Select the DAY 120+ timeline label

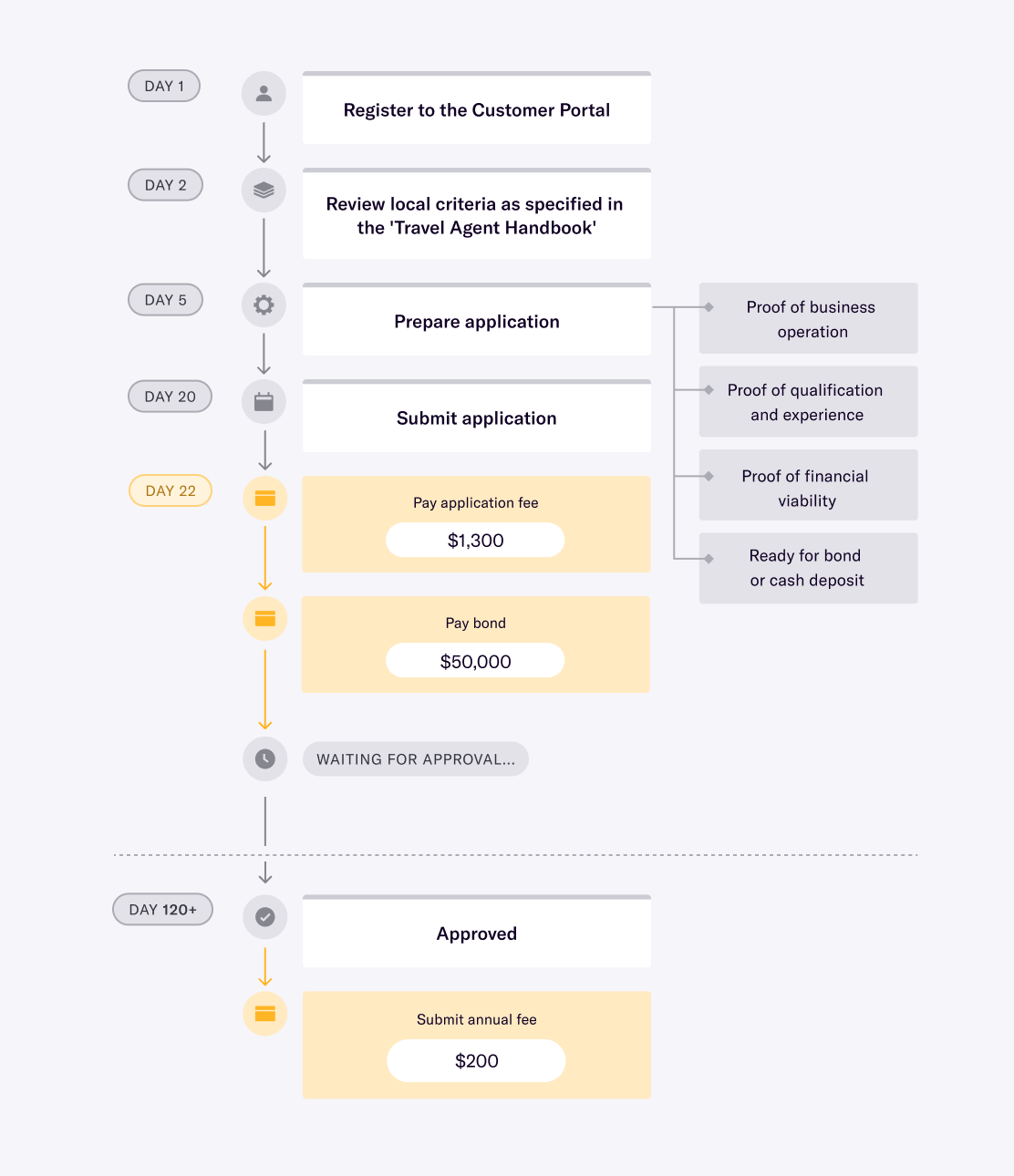(x=162, y=909)
